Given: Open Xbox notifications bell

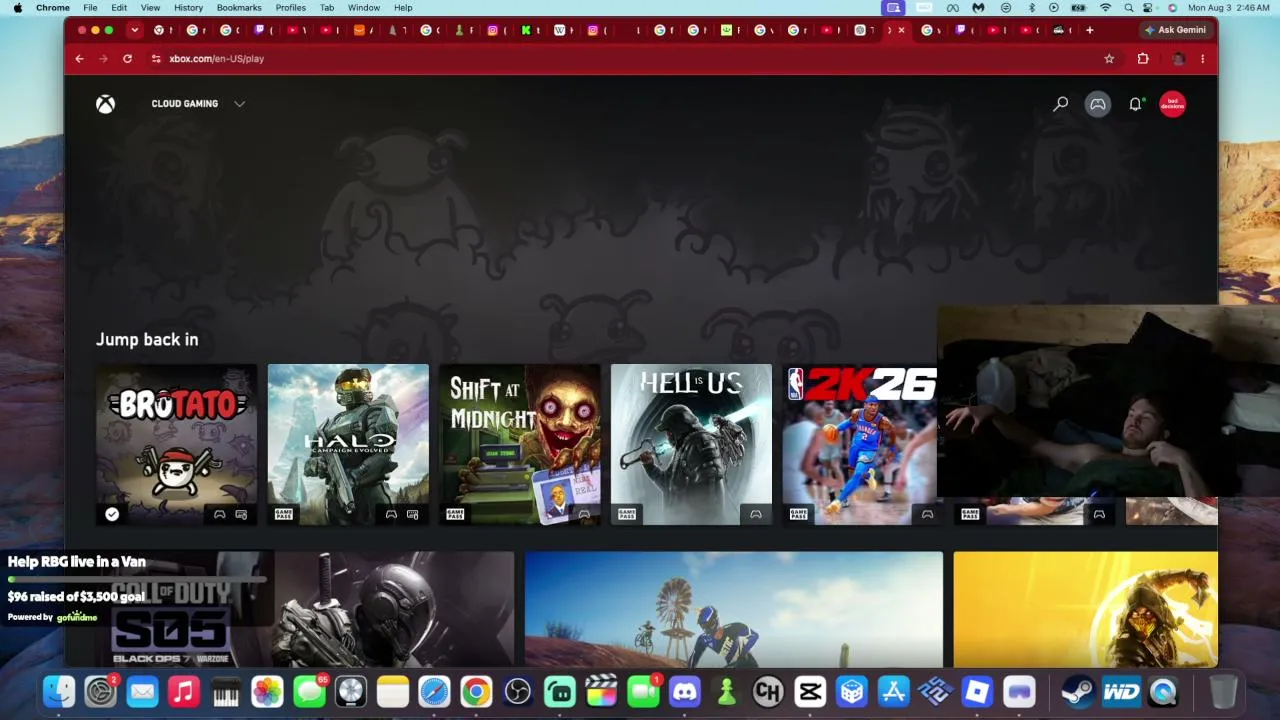Looking at the screenshot, I should click(1135, 104).
